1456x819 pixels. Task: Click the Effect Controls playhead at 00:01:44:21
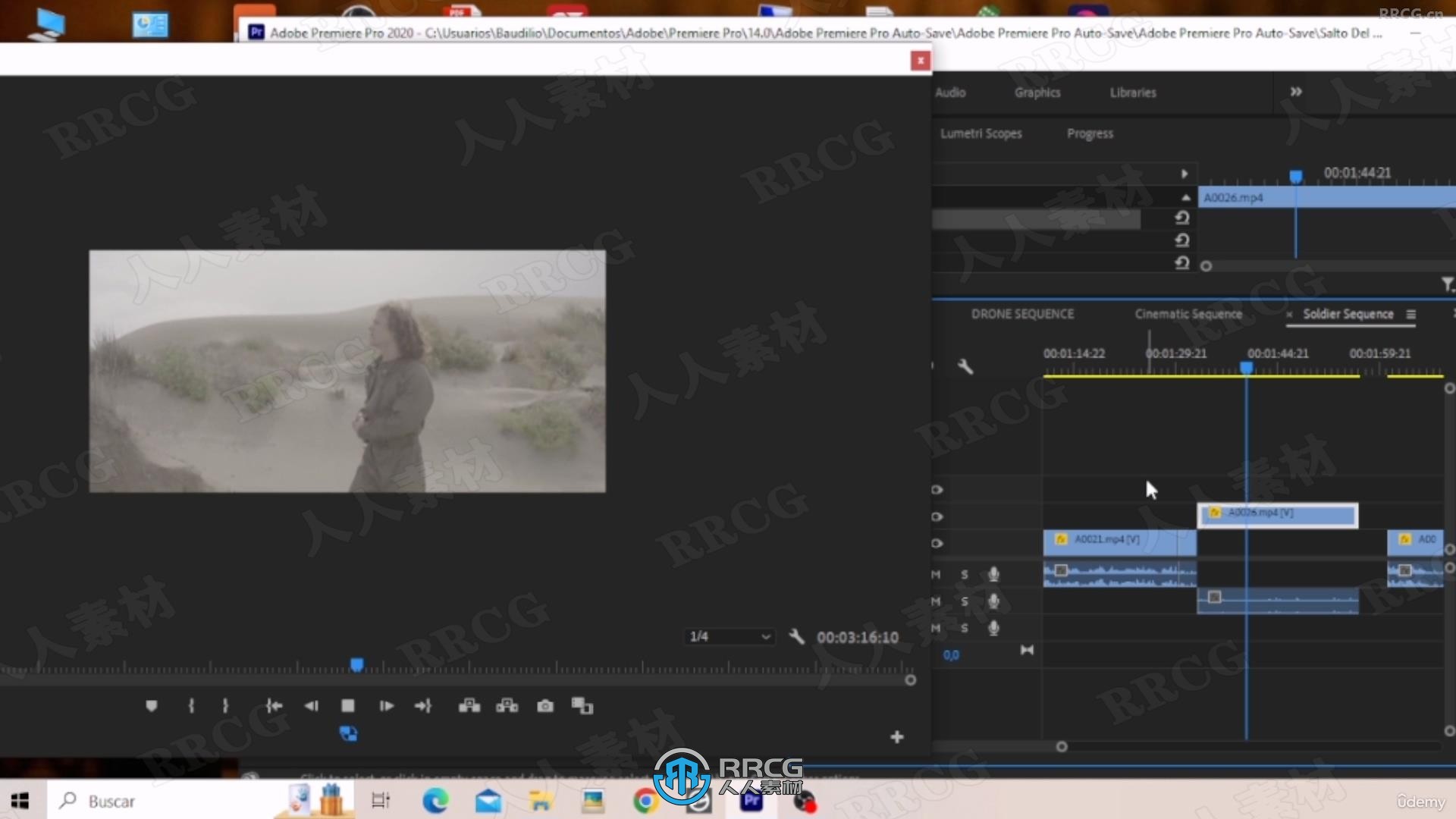[1296, 177]
